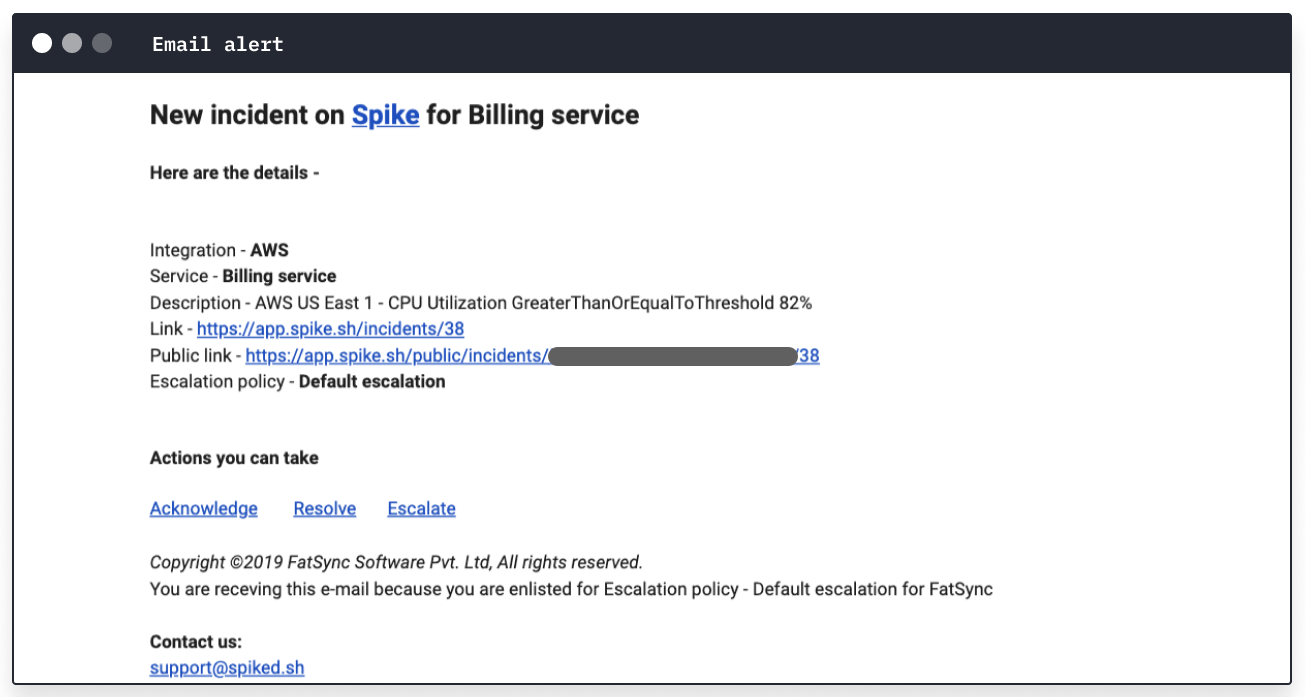The width and height of the screenshot is (1305, 697).
Task: Select 'Here are the details -' text
Action: pyautogui.click(x=234, y=173)
